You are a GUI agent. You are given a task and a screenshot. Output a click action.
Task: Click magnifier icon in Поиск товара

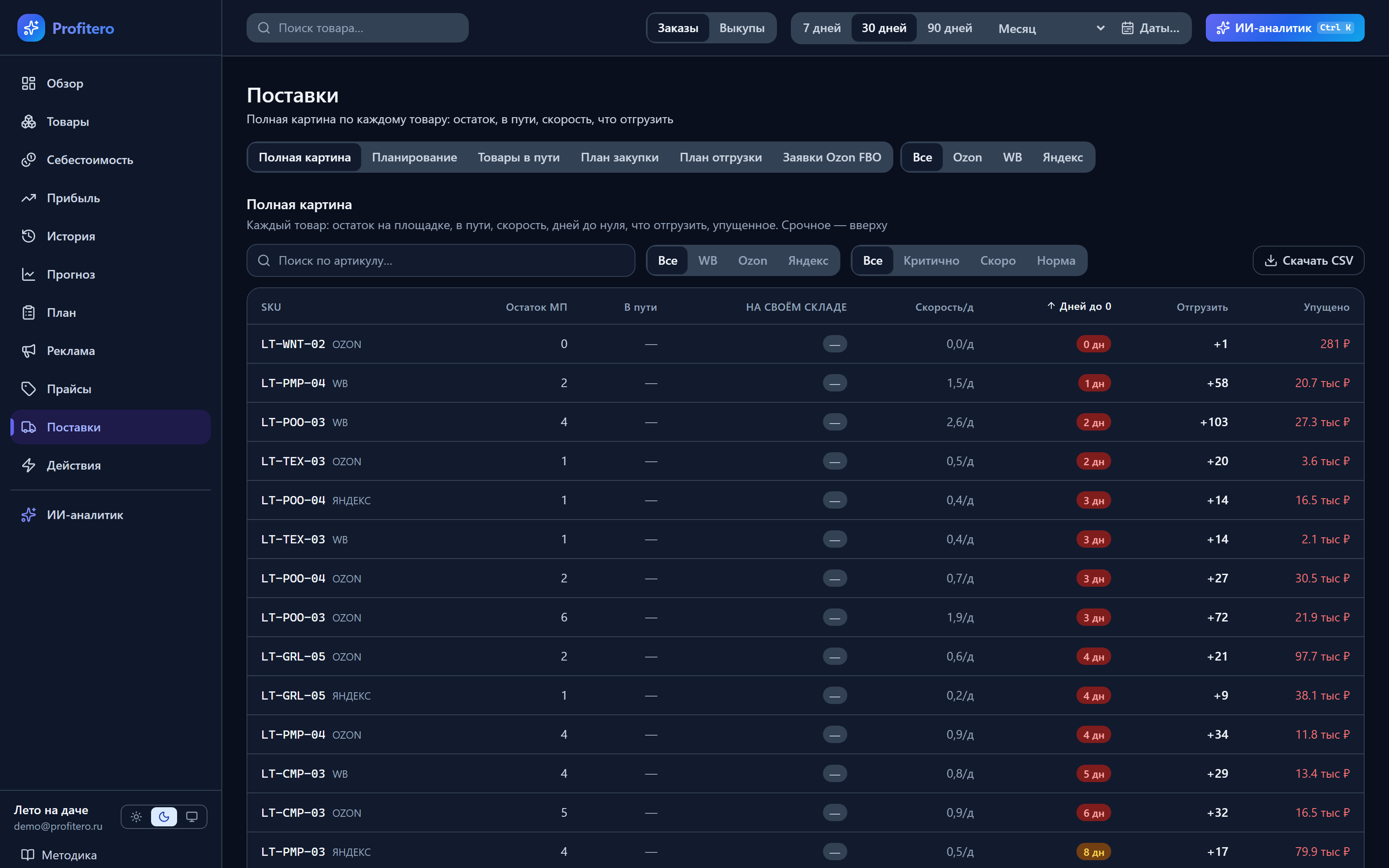(264, 27)
